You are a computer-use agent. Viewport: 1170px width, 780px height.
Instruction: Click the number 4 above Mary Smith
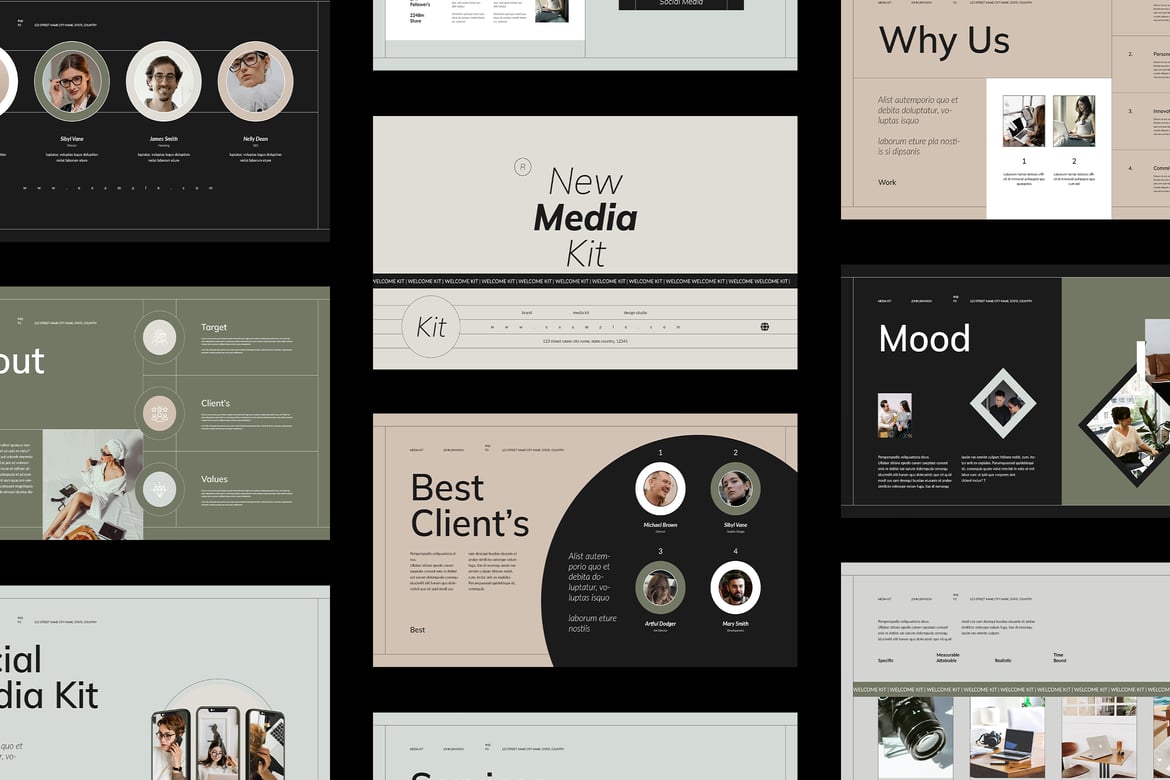coord(735,552)
